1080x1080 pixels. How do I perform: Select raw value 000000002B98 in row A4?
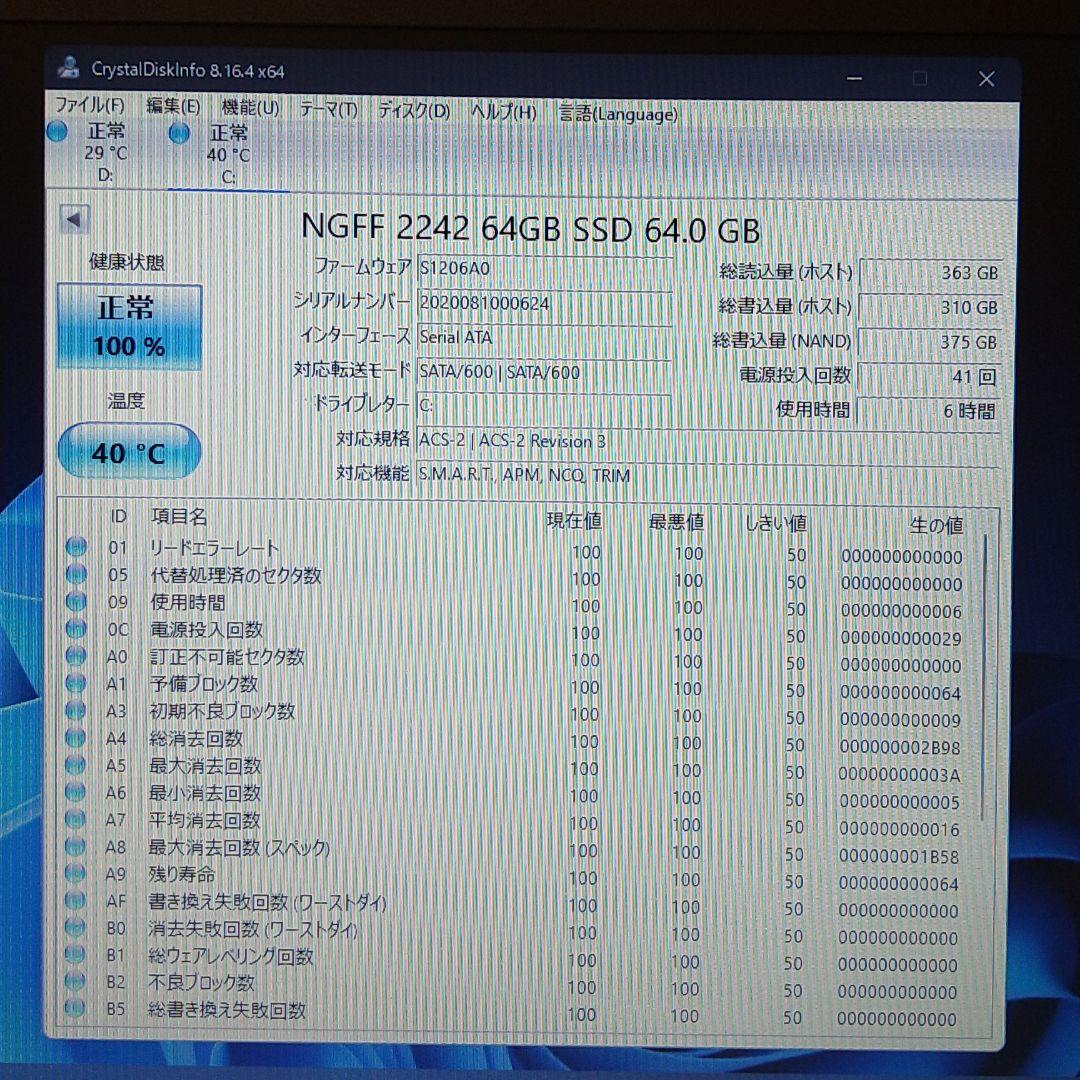pyautogui.click(x=900, y=747)
